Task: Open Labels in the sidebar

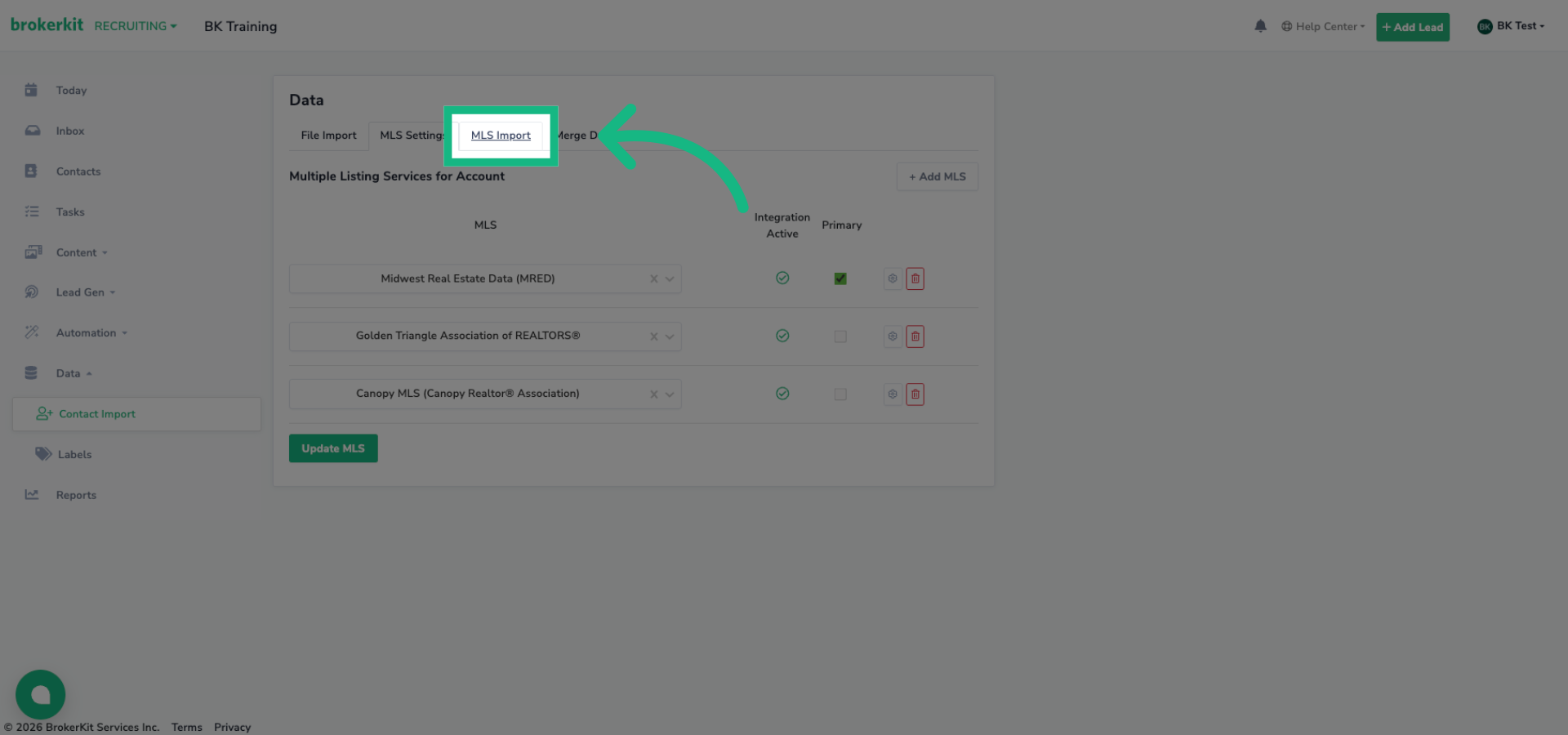Action: [x=74, y=454]
